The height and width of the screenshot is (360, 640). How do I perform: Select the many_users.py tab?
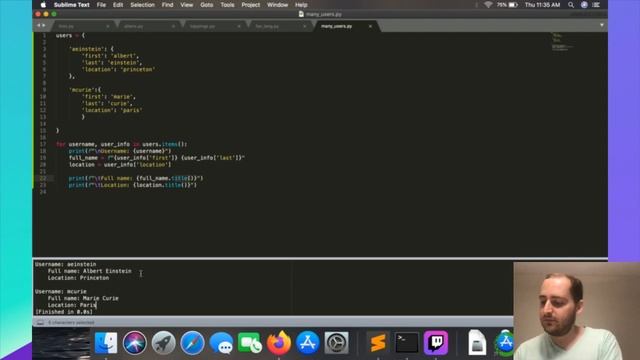(337, 26)
